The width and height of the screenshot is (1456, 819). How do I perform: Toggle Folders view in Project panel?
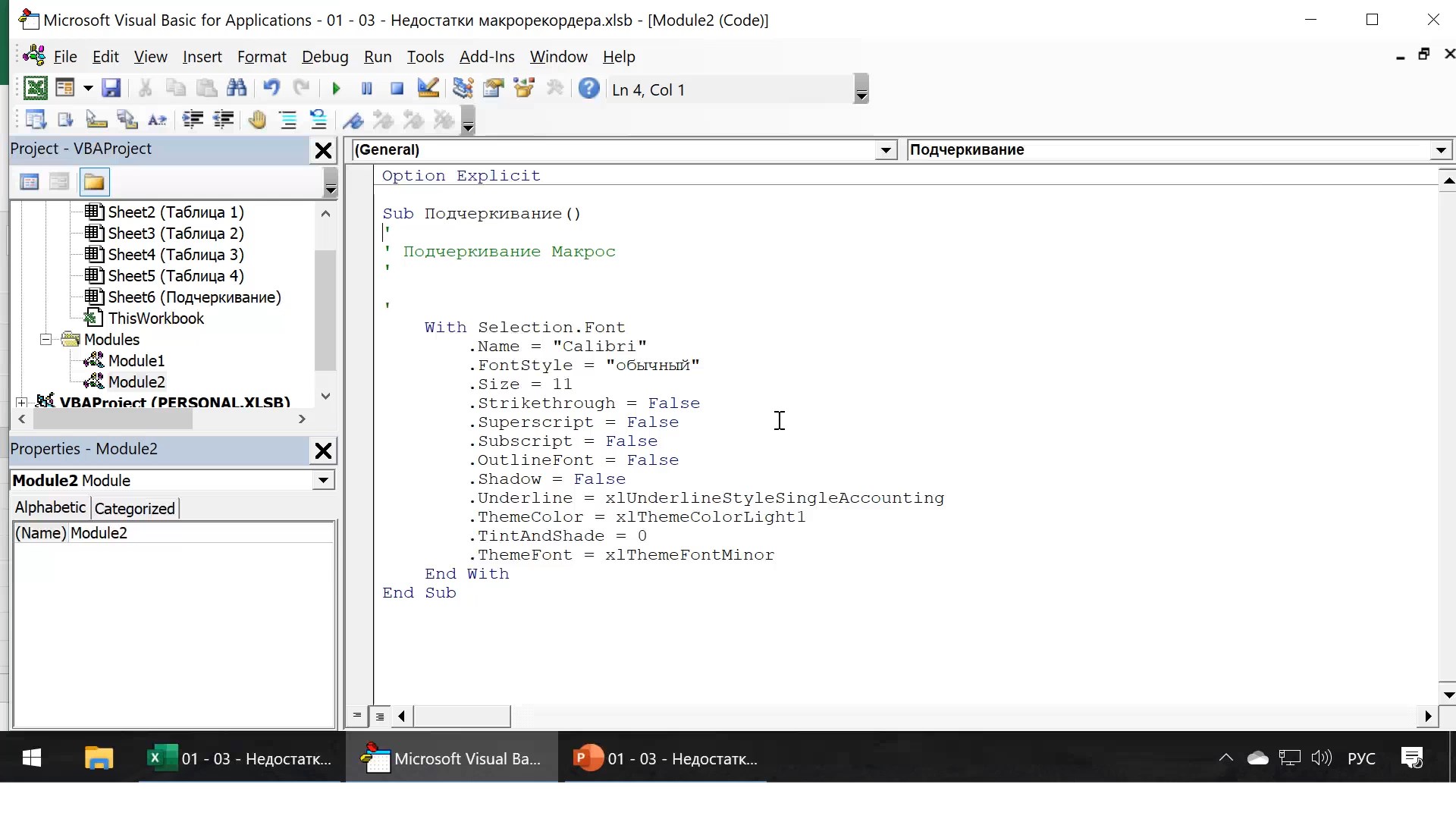tap(94, 182)
